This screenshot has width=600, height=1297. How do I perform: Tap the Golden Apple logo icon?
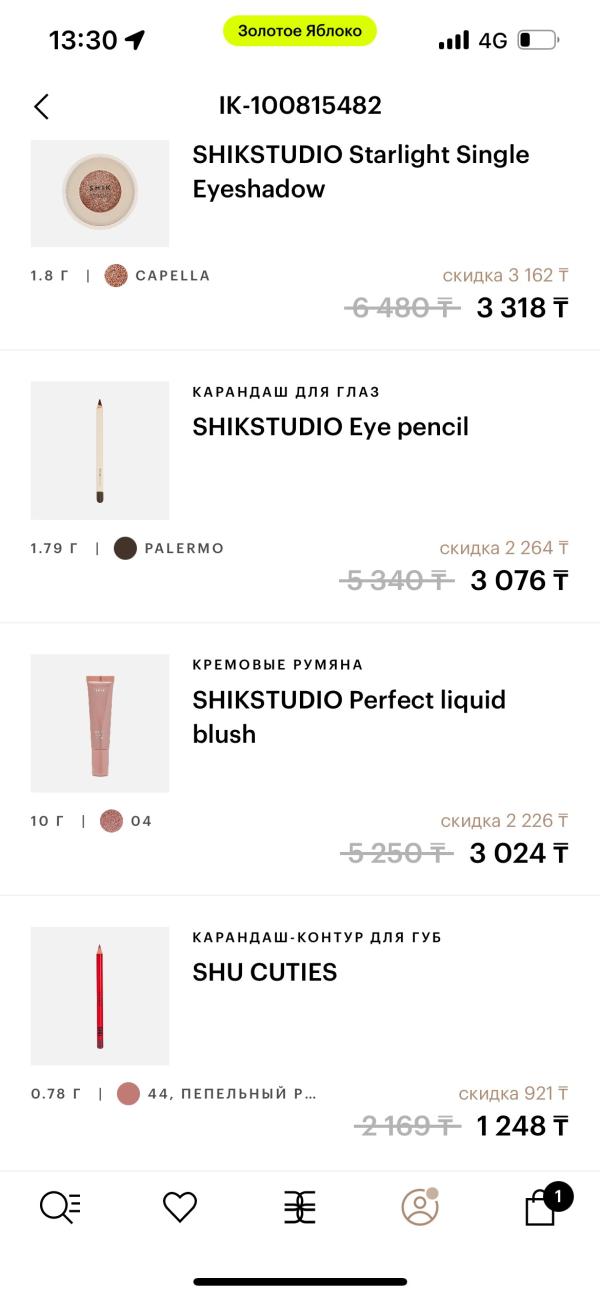(x=300, y=1207)
